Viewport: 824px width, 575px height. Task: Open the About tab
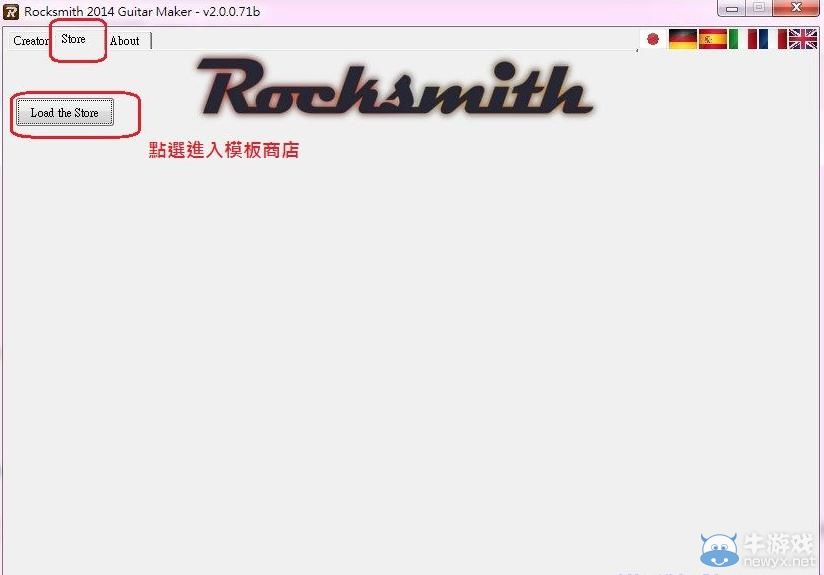tap(125, 40)
